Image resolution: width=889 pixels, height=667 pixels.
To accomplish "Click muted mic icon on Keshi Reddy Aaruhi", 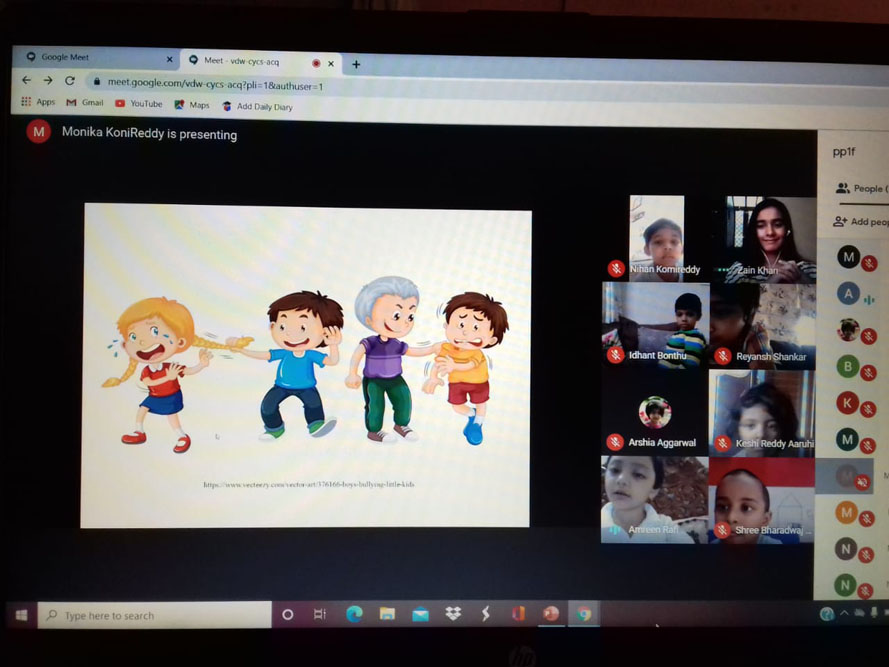I will pyautogui.click(x=722, y=444).
